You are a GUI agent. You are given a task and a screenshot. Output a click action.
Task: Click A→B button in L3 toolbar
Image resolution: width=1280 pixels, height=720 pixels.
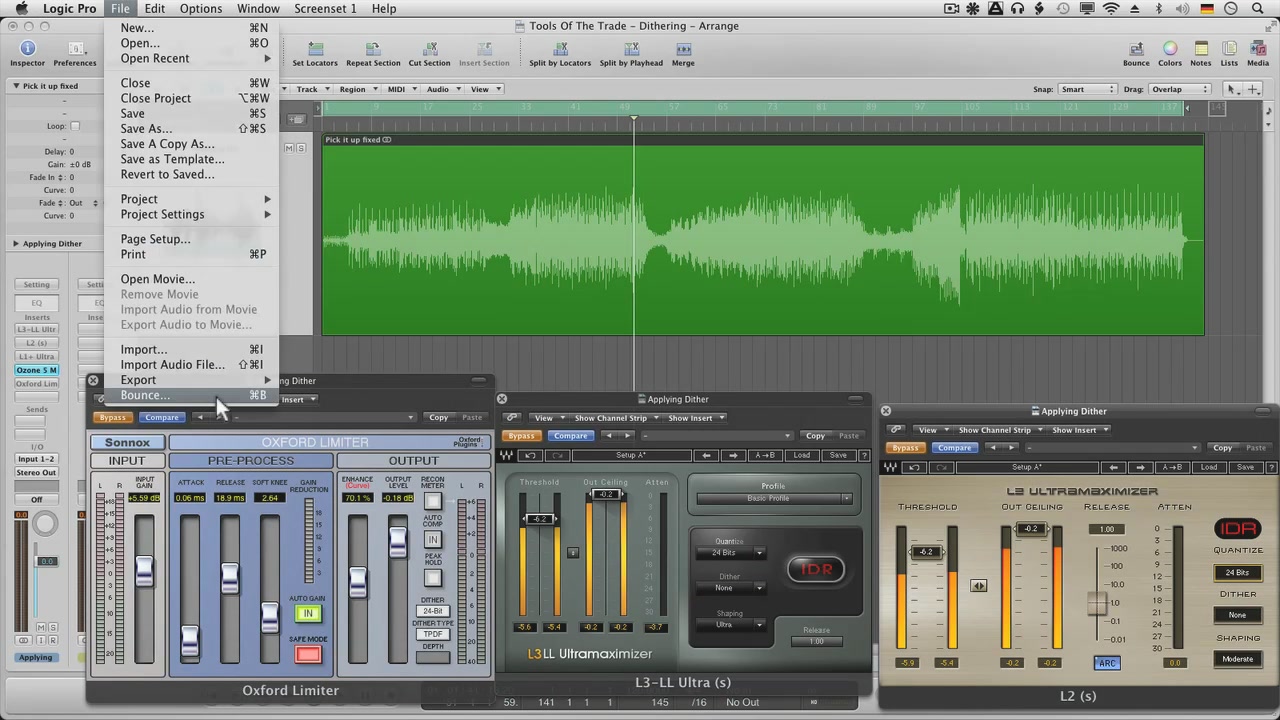pos(765,456)
